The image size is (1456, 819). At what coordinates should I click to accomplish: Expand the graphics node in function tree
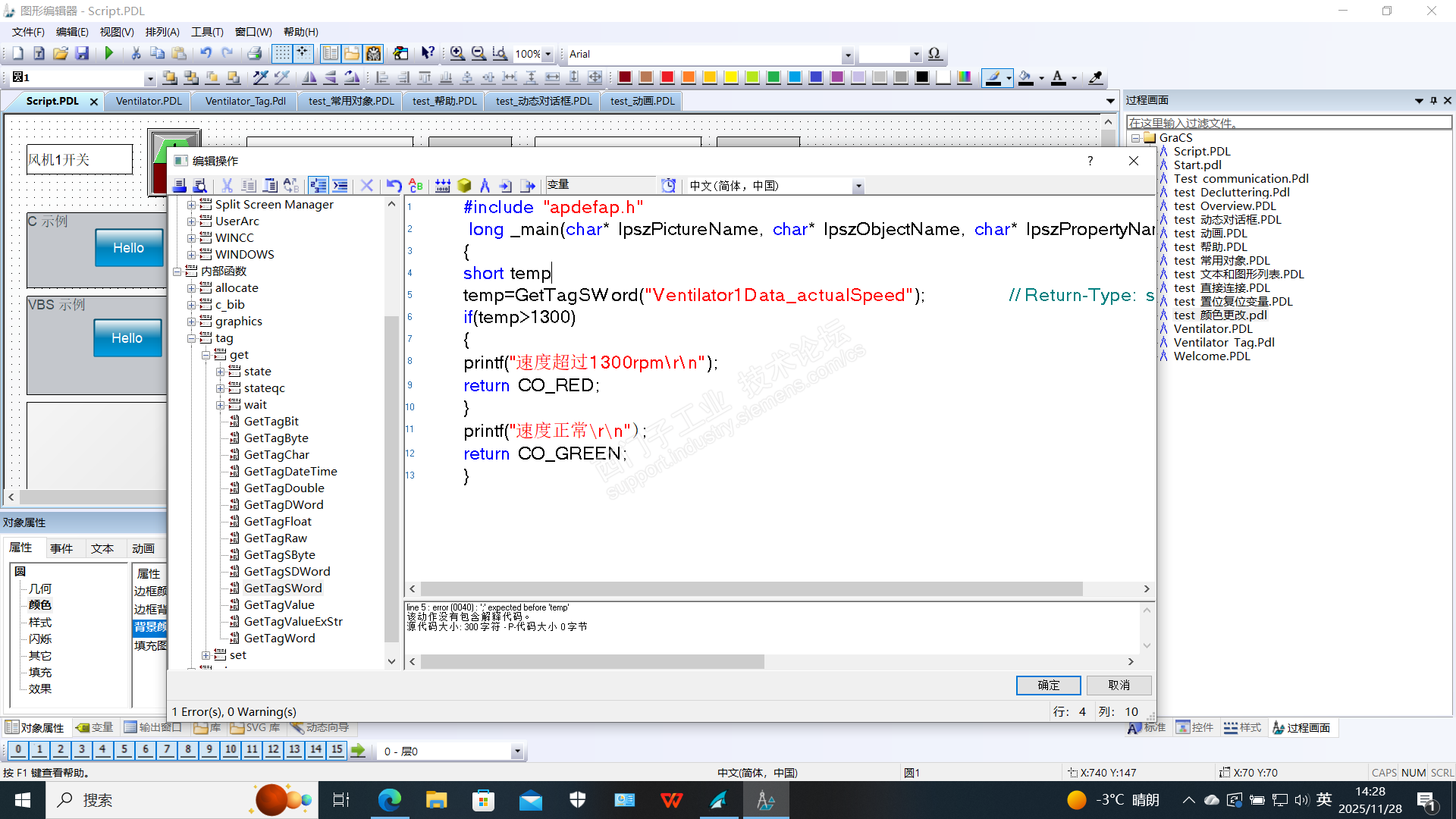point(192,322)
